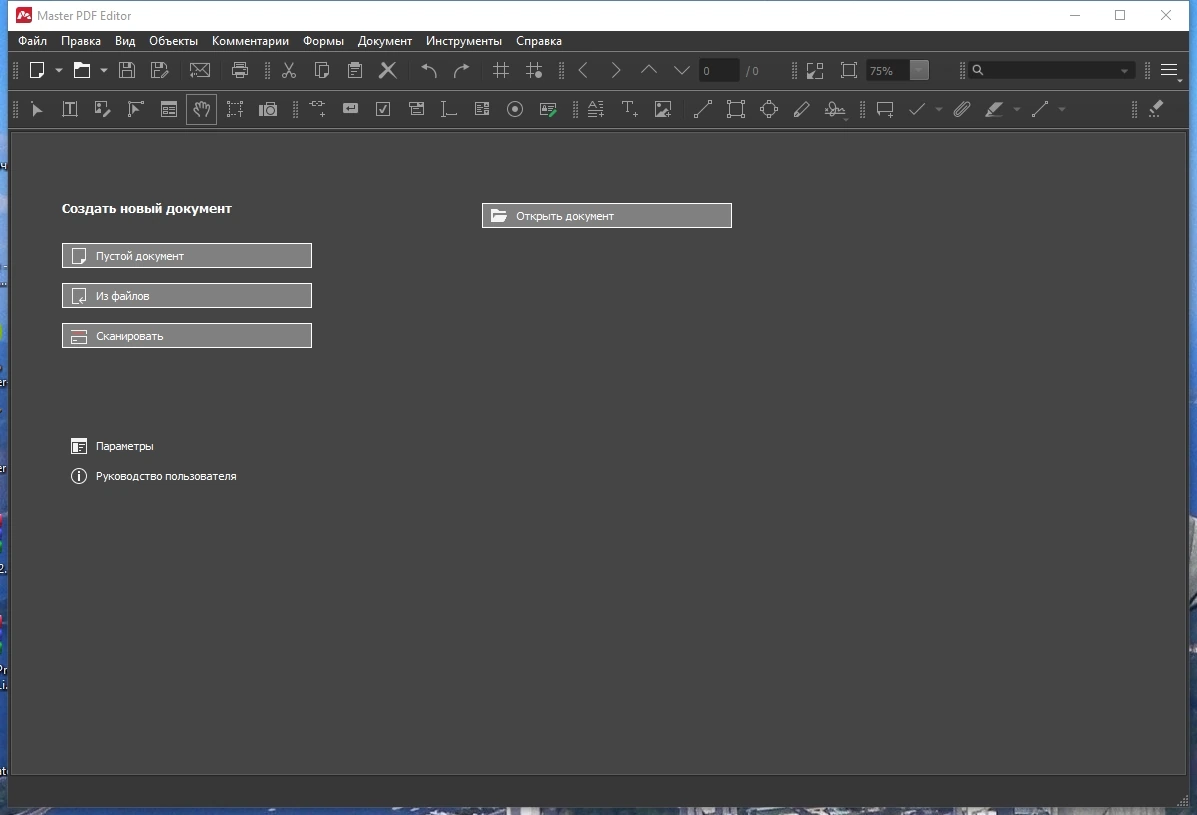Click the handwritten signature tool
The width and height of the screenshot is (1197, 815).
point(835,110)
